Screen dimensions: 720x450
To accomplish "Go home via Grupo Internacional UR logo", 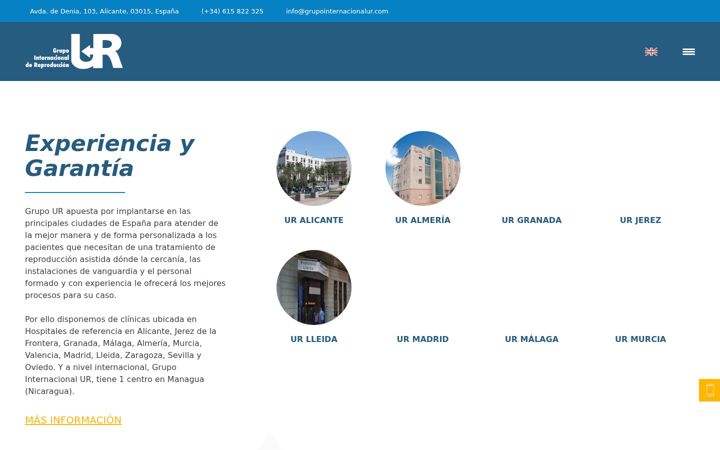I will click(74, 51).
